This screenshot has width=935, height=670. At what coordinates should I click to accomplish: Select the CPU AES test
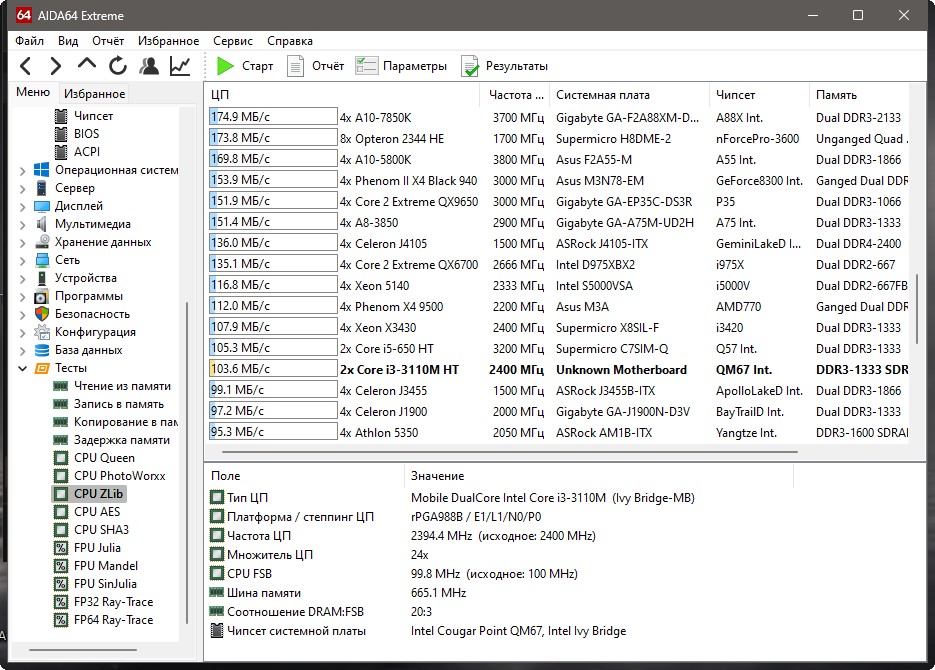tap(97, 511)
